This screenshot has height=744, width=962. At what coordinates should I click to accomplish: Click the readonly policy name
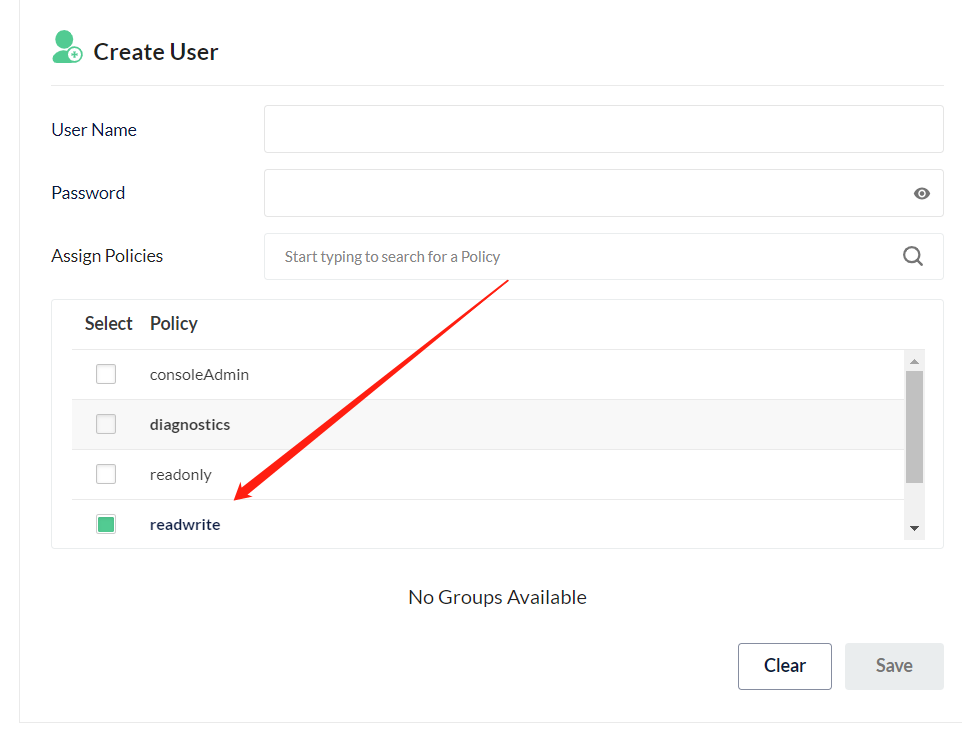181,475
